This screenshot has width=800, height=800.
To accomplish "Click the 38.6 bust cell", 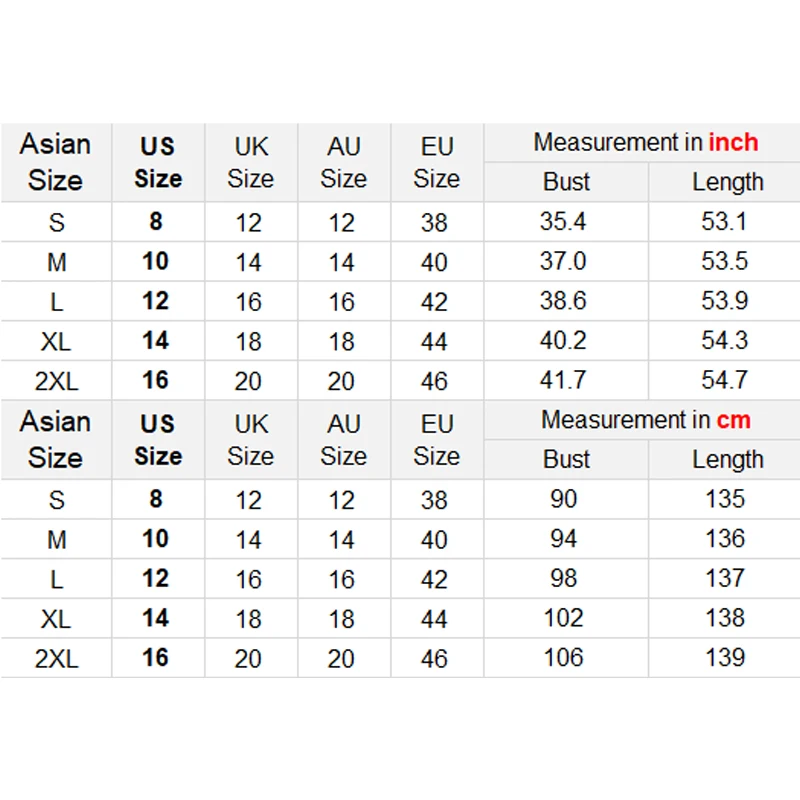I will pos(563,301).
